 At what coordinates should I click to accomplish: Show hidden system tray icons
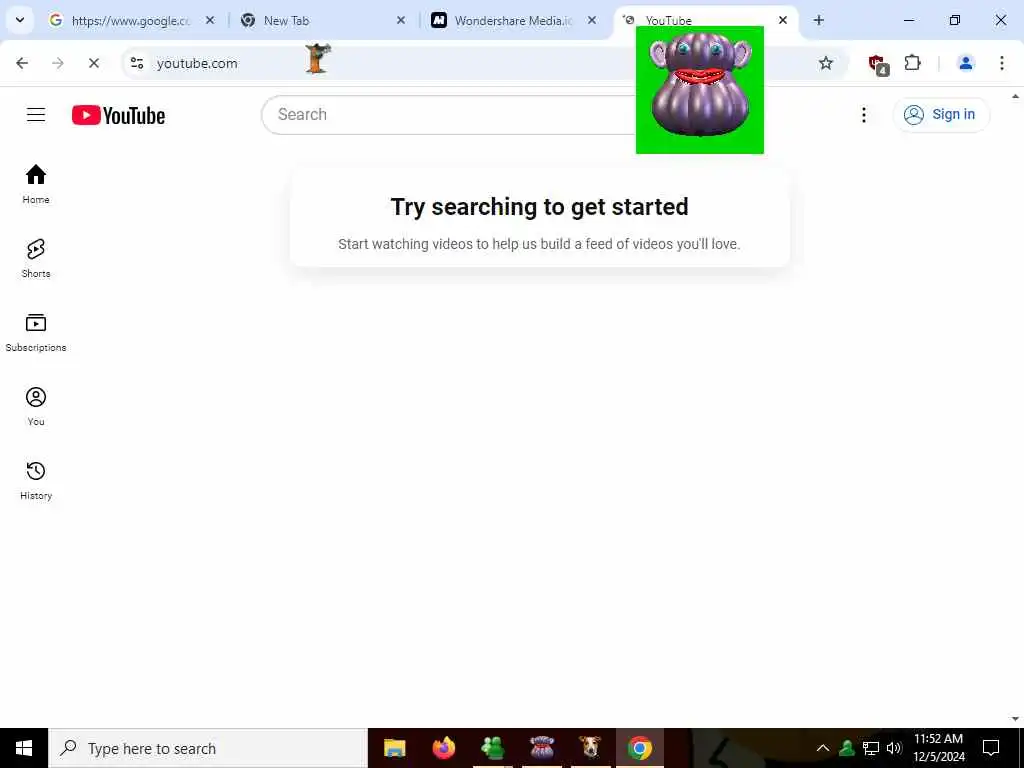[823, 748]
